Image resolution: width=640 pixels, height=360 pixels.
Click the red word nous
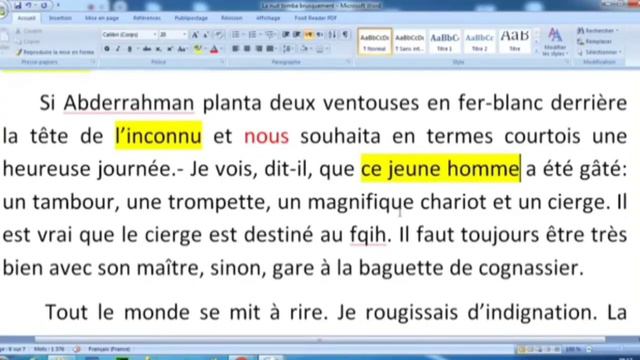pyautogui.click(x=267, y=136)
